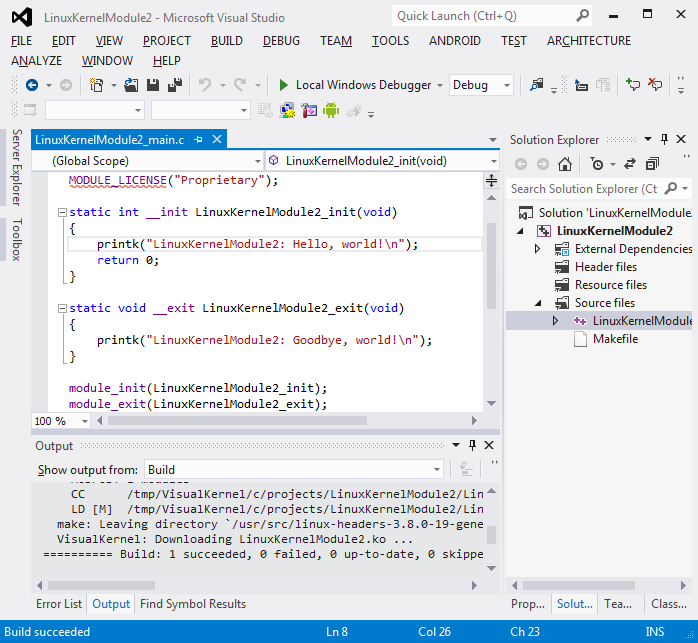Click the editor split window handle

click(491, 180)
